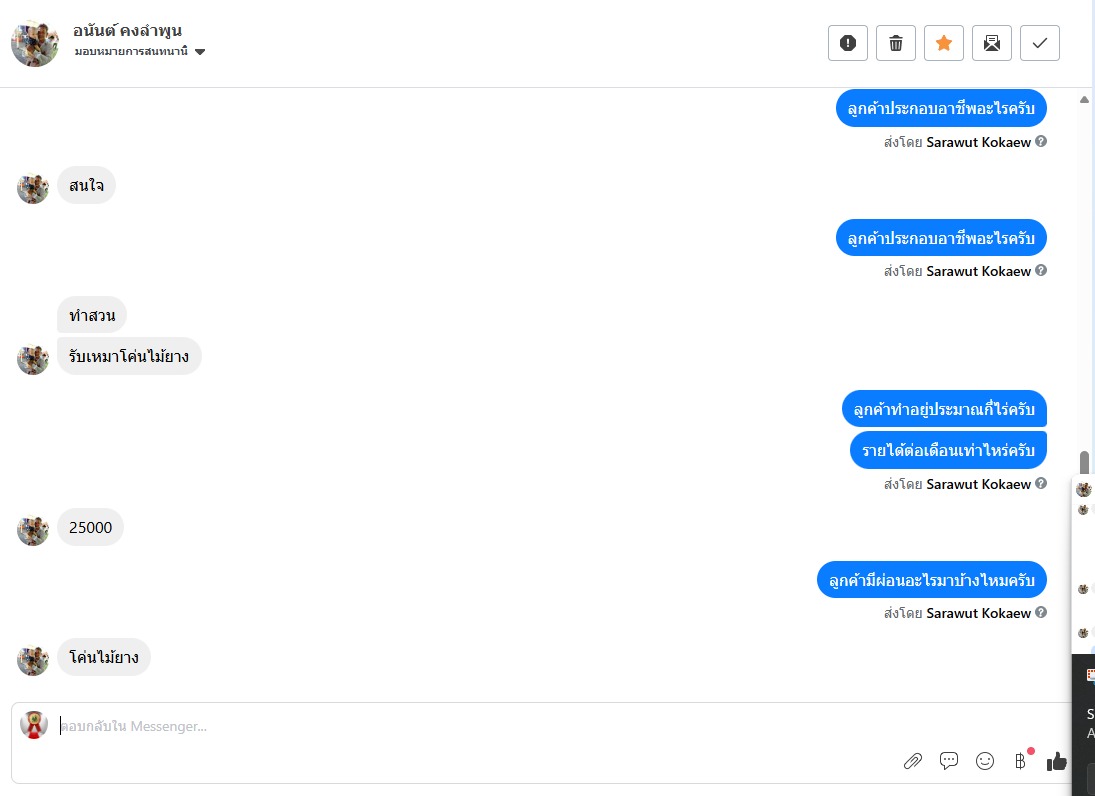Mark conversation as unread with envelope icon
Screen dimensions: 1095x796
[992, 43]
